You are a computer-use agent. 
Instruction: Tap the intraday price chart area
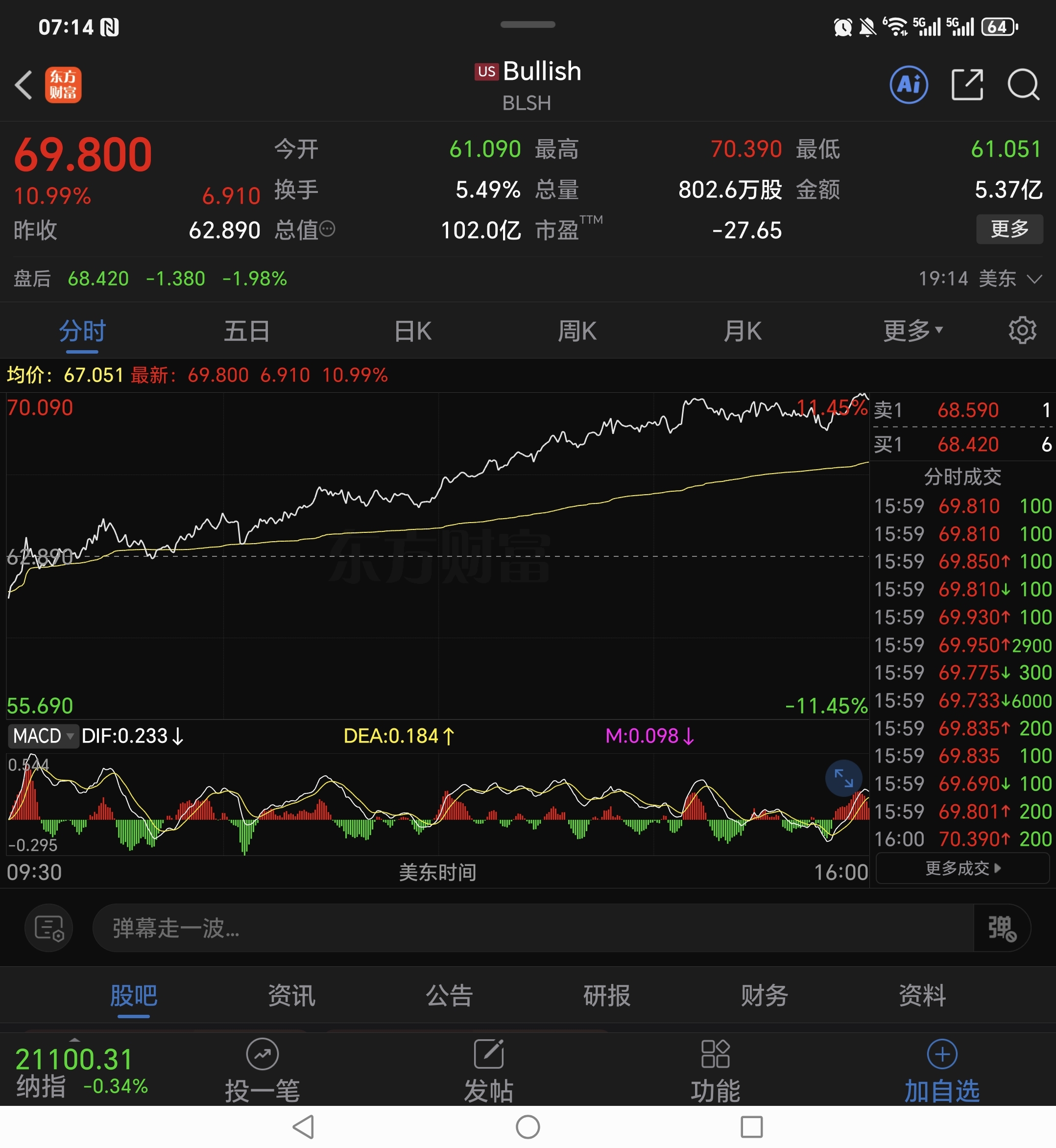438,555
